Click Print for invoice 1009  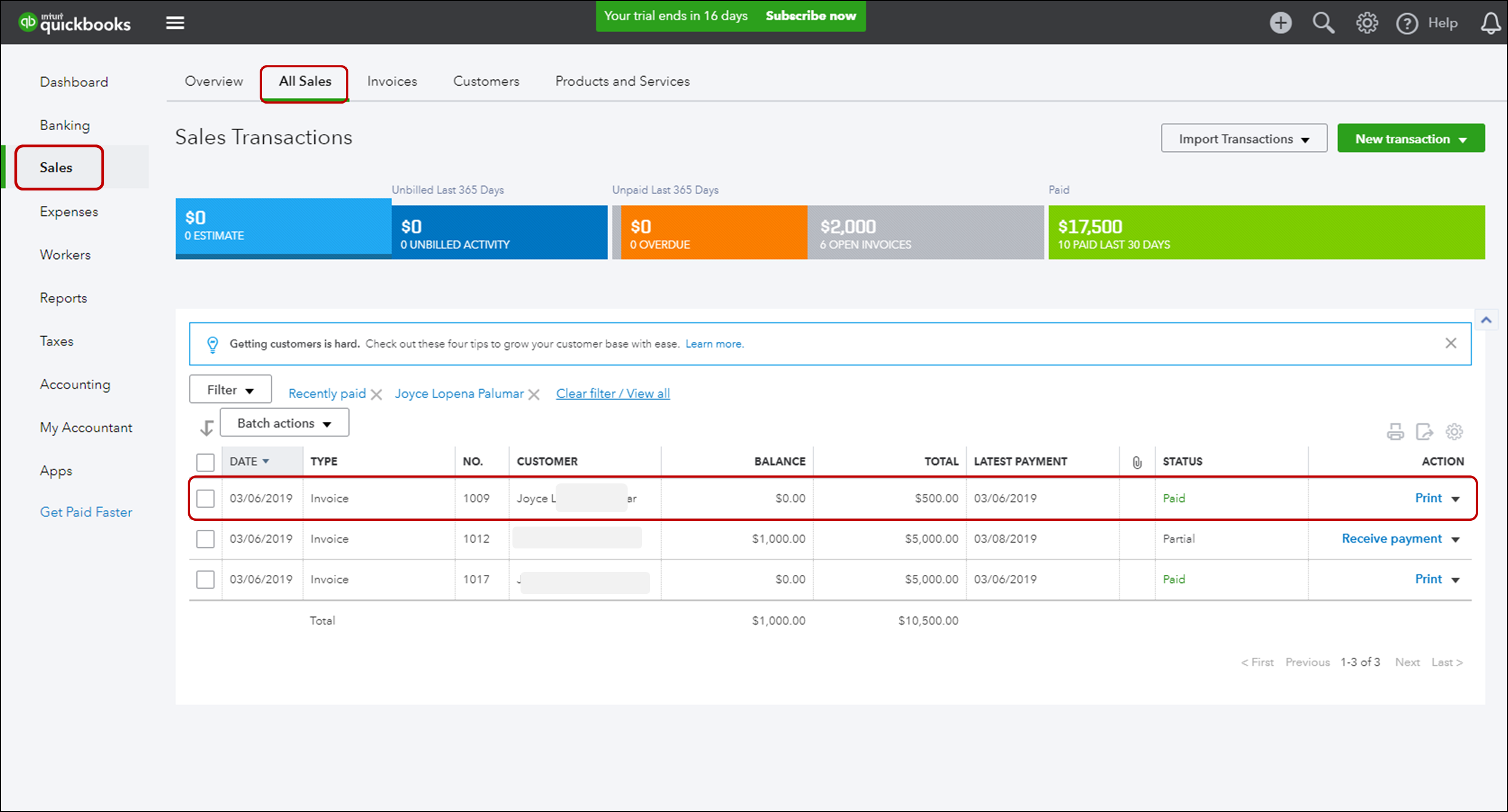[x=1428, y=498]
